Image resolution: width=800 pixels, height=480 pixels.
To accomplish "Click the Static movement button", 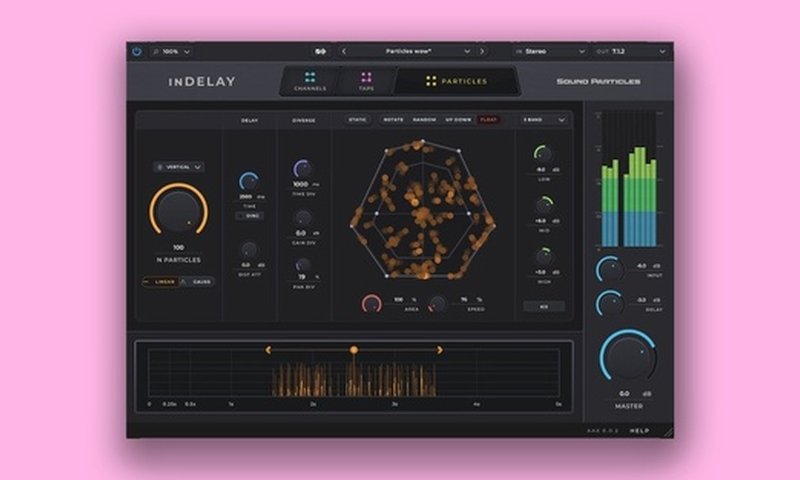I will [357, 120].
